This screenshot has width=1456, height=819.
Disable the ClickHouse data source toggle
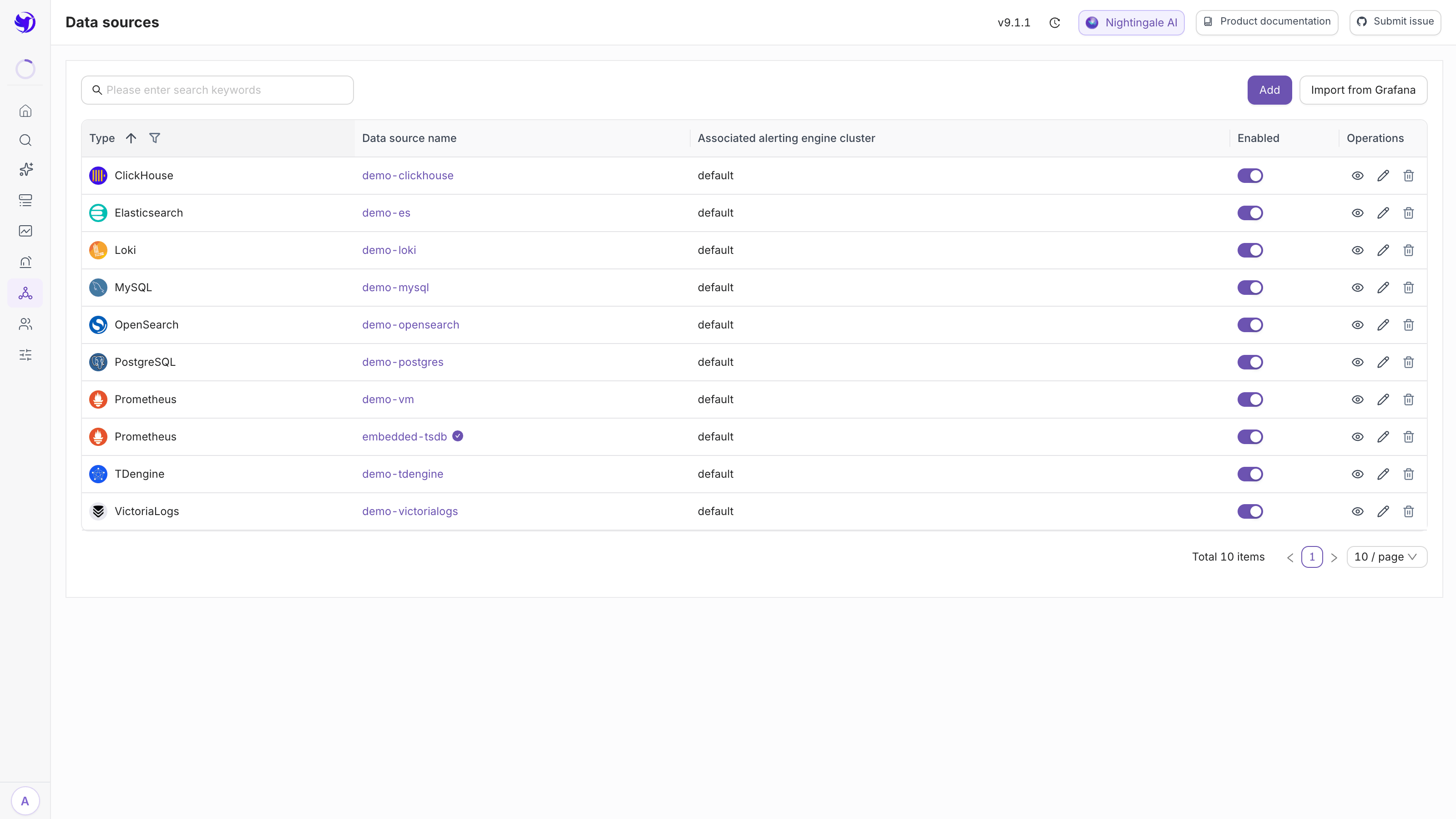pyautogui.click(x=1250, y=176)
